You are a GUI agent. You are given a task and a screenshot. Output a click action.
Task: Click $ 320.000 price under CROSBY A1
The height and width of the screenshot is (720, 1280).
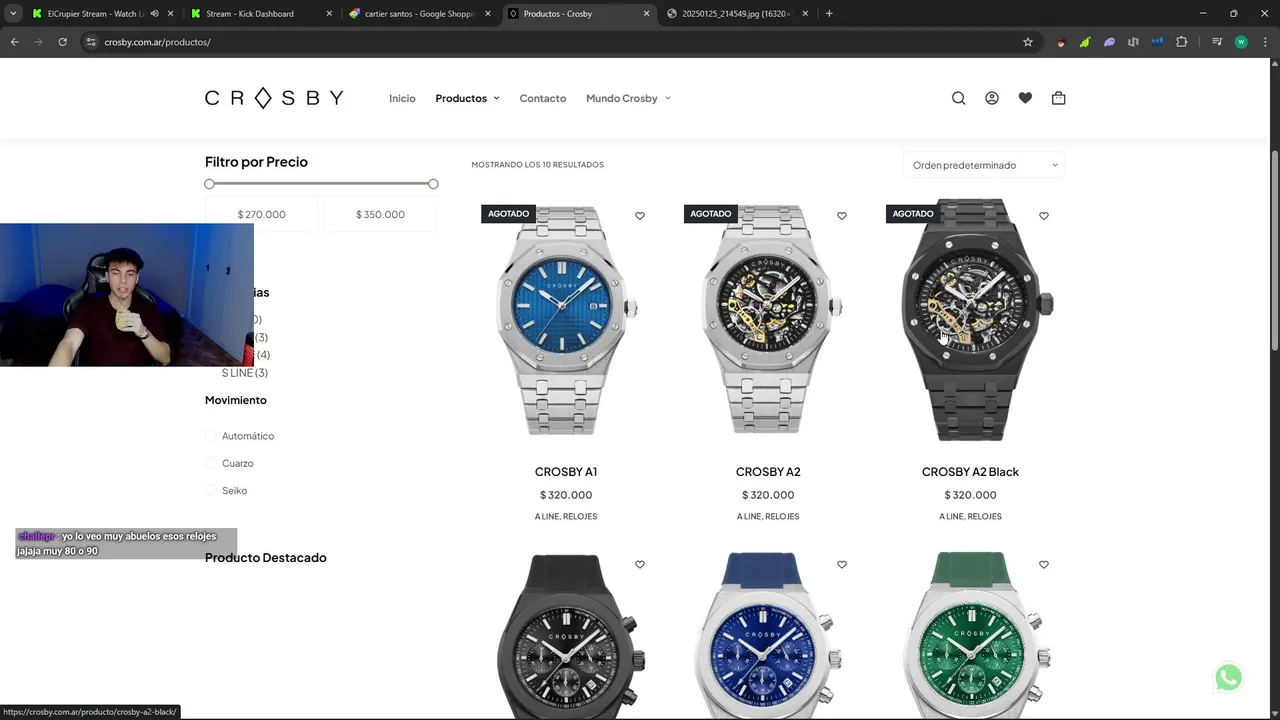click(x=566, y=495)
